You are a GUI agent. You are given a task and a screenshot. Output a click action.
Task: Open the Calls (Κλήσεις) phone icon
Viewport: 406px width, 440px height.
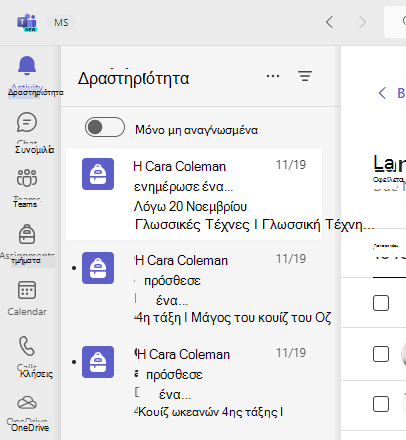pyautogui.click(x=27, y=346)
